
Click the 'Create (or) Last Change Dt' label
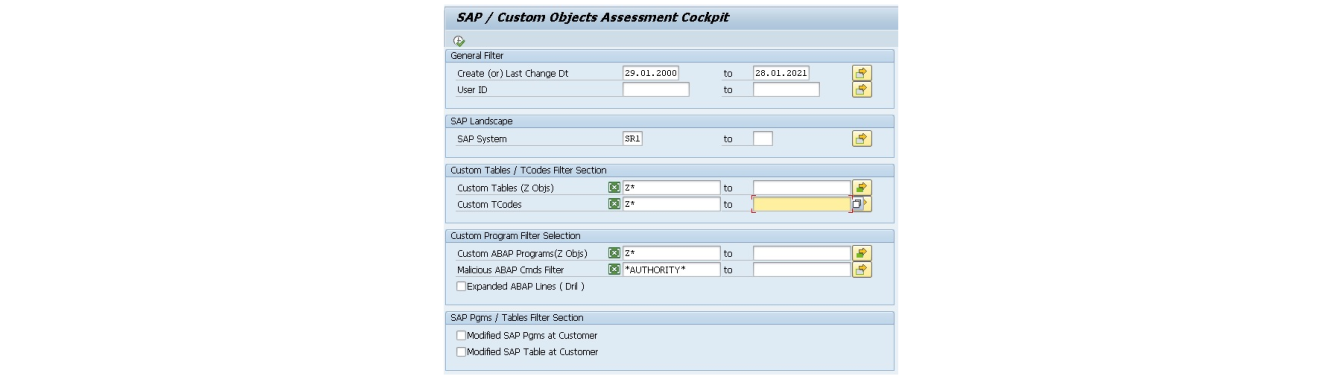click(512, 73)
